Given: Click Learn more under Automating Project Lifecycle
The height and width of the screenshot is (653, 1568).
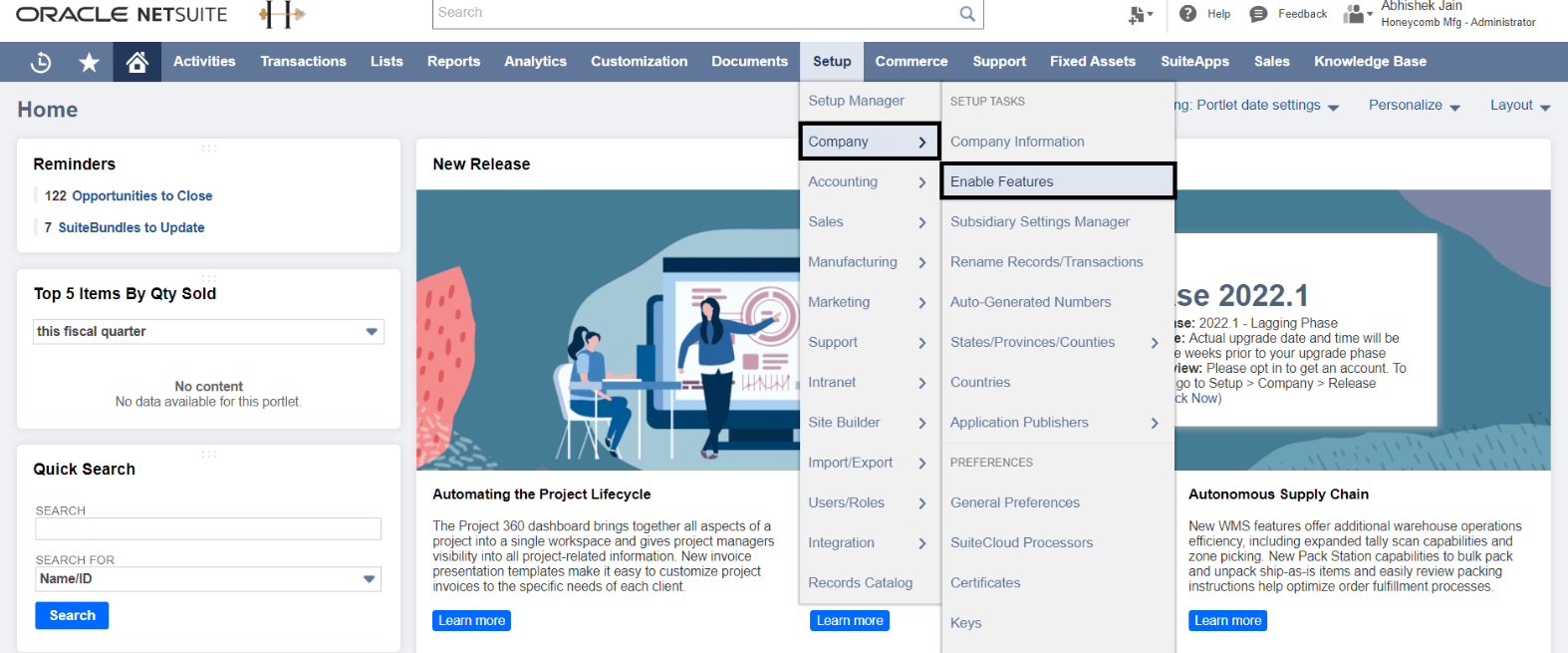Looking at the screenshot, I should (x=472, y=621).
